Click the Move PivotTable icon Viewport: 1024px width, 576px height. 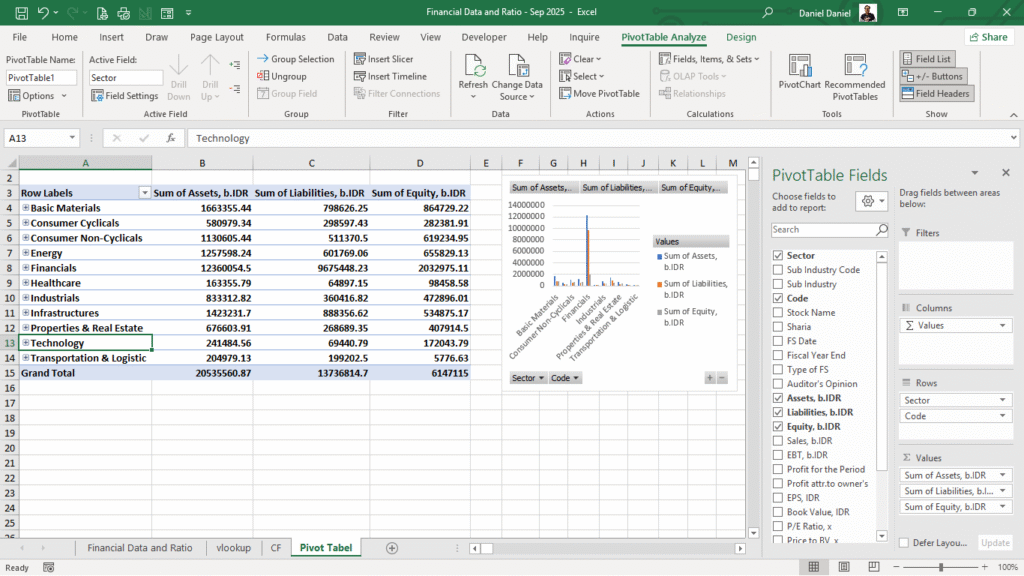tap(565, 93)
